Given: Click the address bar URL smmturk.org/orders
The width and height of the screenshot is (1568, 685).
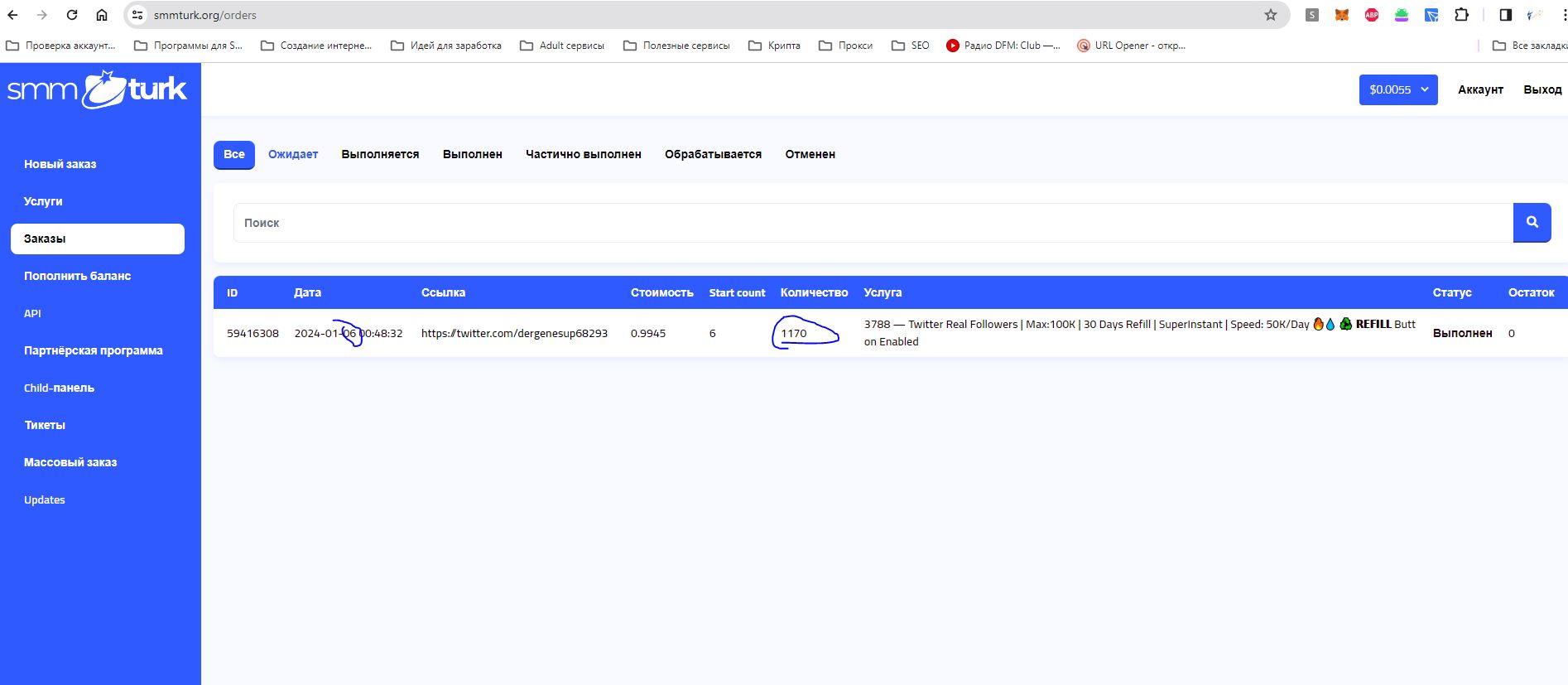Looking at the screenshot, I should click(x=205, y=15).
